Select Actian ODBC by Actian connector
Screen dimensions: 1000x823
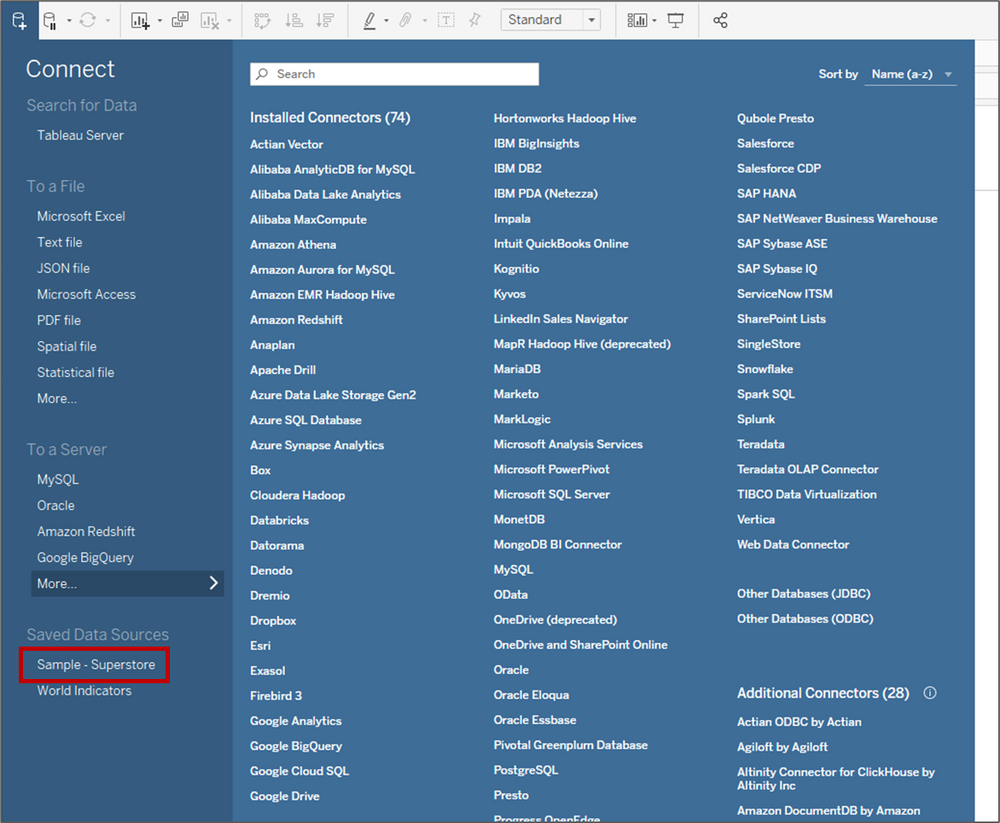799,722
